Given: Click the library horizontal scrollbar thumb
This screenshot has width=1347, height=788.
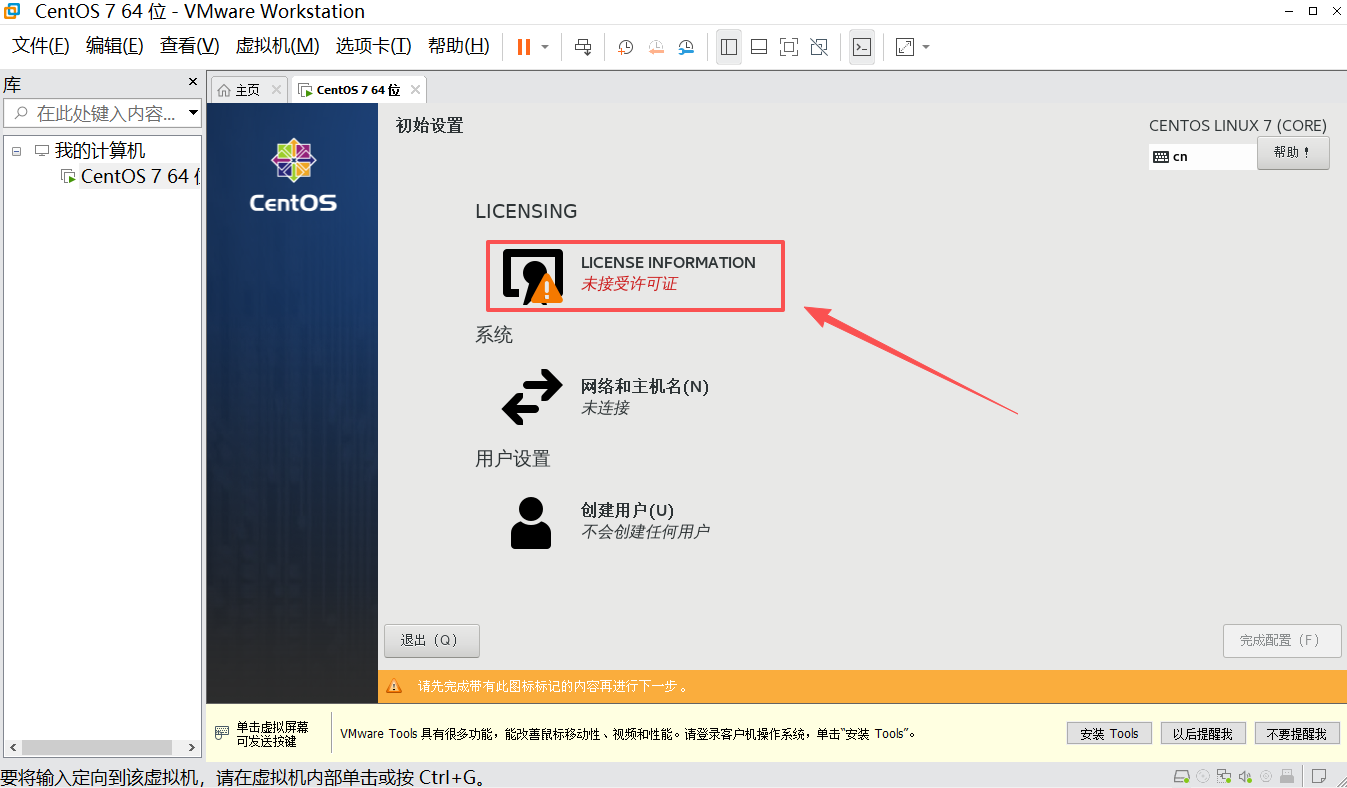Looking at the screenshot, I should [x=97, y=747].
